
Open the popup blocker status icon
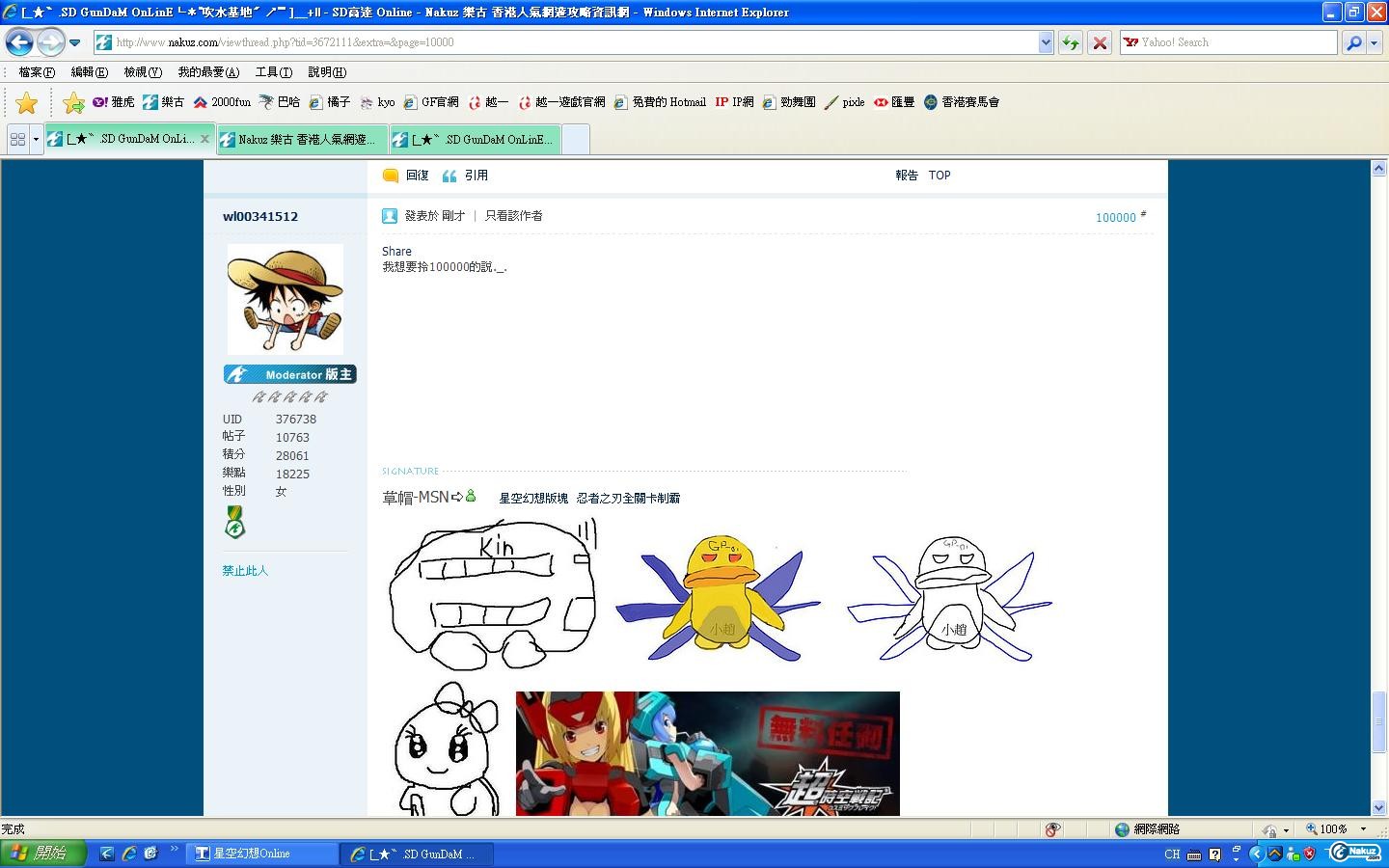coord(1053,829)
